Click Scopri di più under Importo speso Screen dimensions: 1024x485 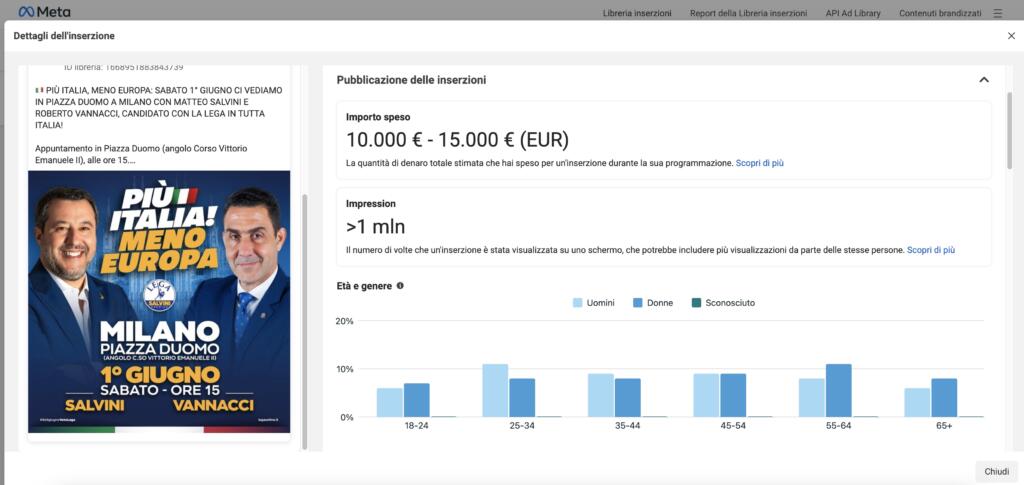[x=759, y=162]
